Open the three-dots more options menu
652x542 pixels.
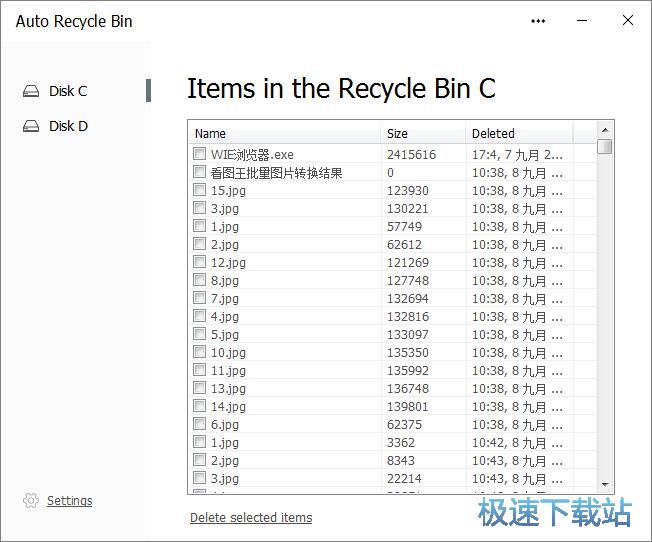(538, 21)
